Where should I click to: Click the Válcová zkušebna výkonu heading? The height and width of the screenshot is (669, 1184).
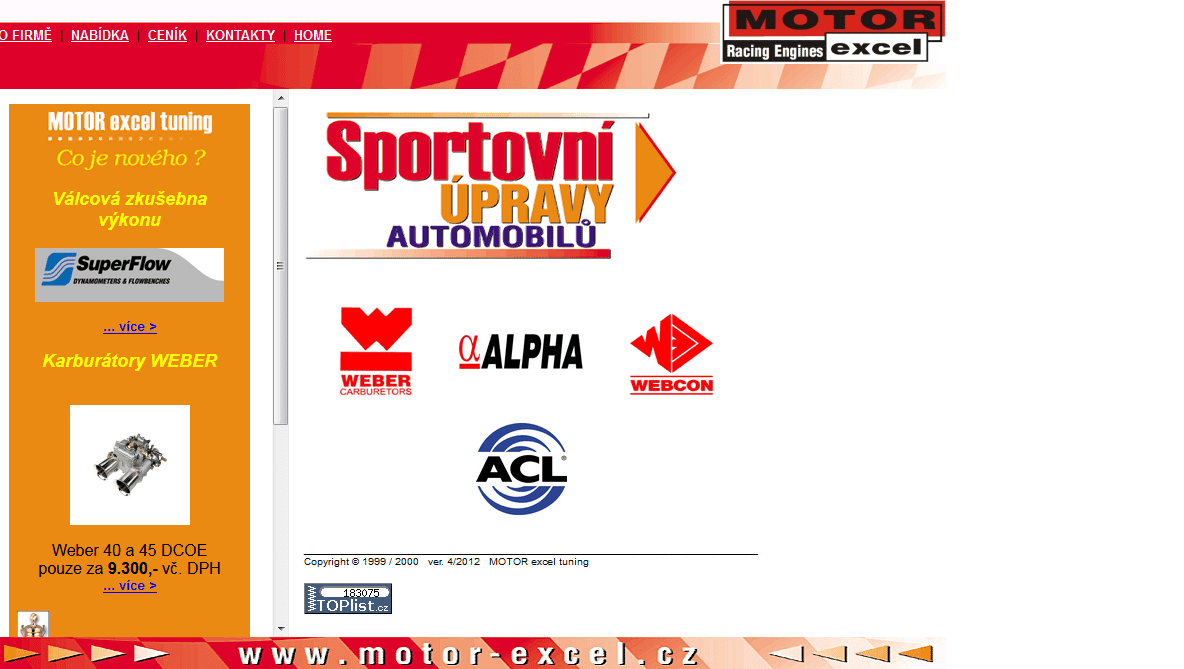tap(130, 209)
